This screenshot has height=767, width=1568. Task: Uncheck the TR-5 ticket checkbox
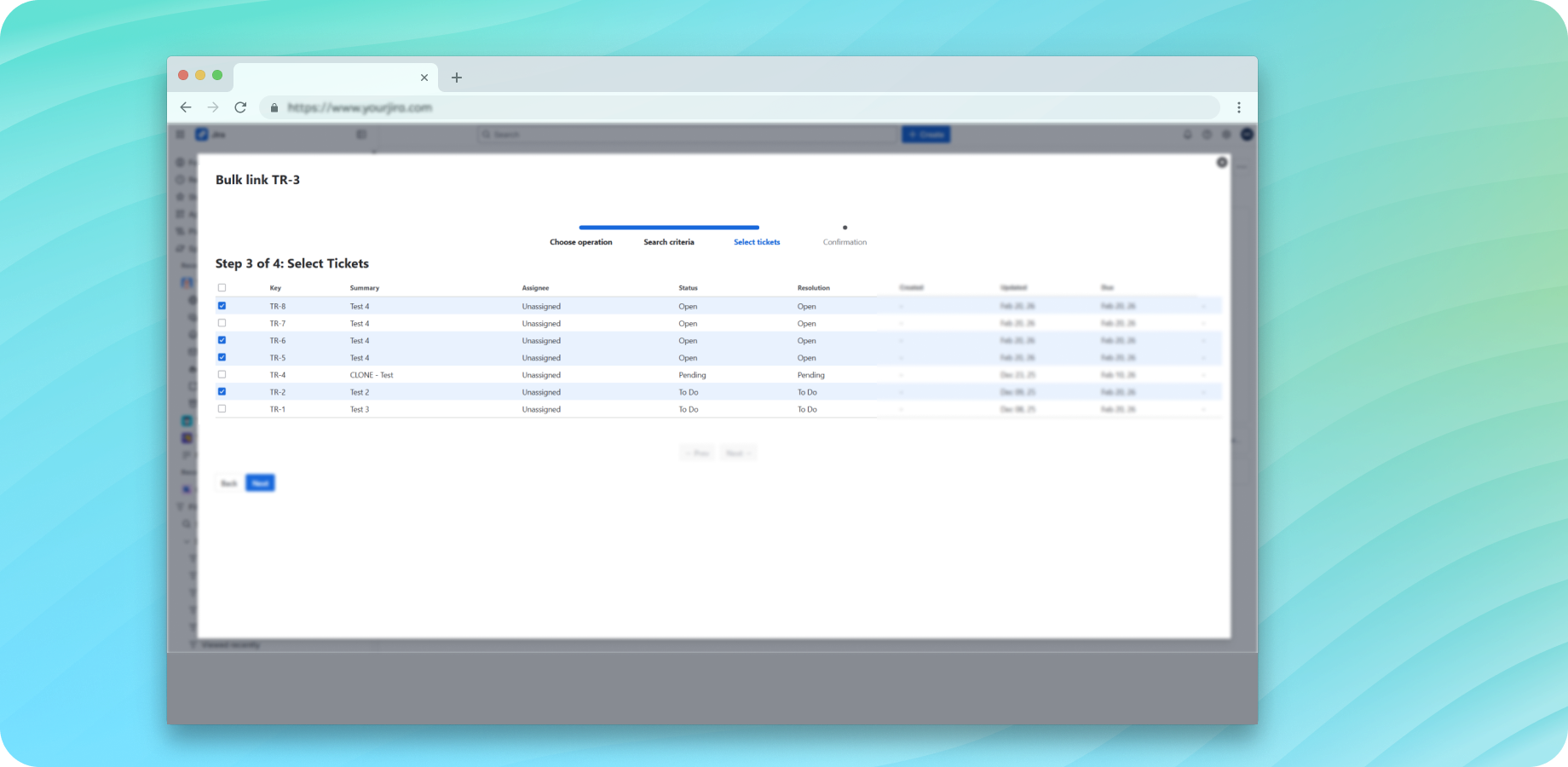click(222, 357)
